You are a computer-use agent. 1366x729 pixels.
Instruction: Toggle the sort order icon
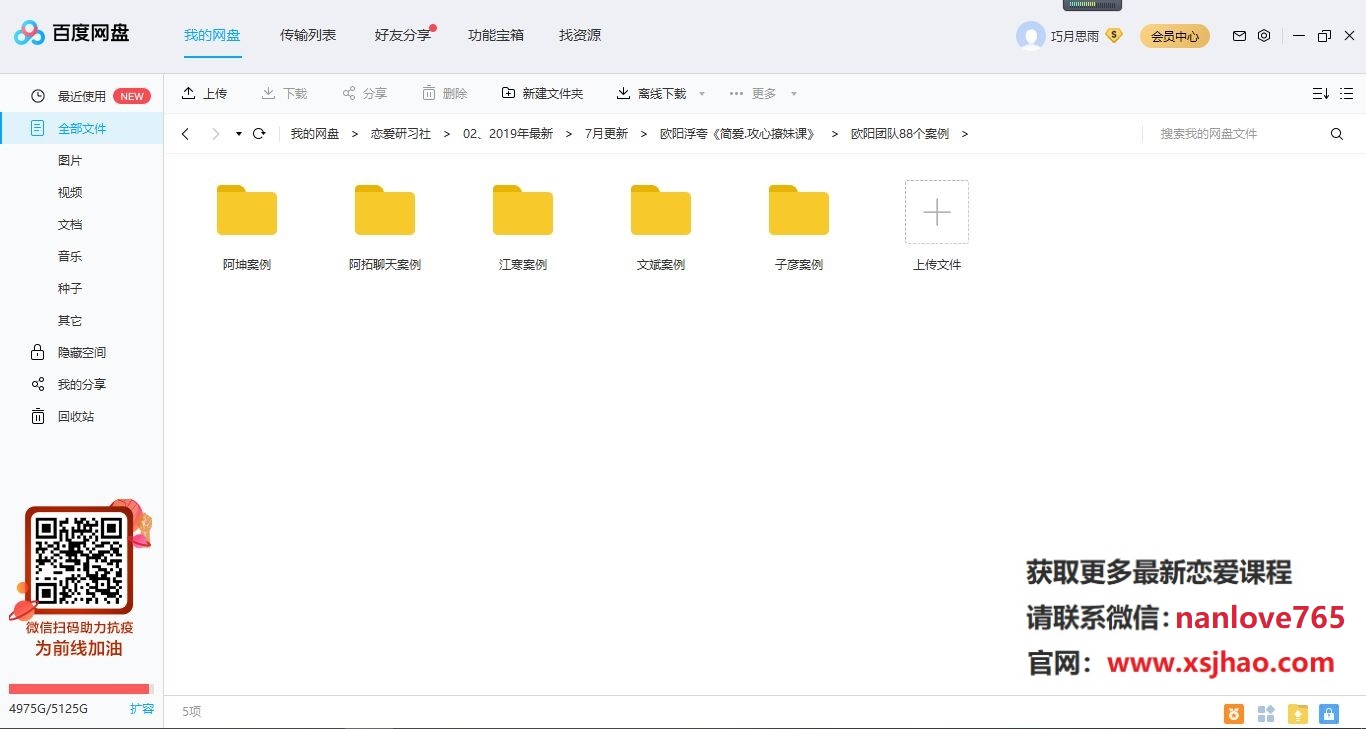click(1320, 94)
